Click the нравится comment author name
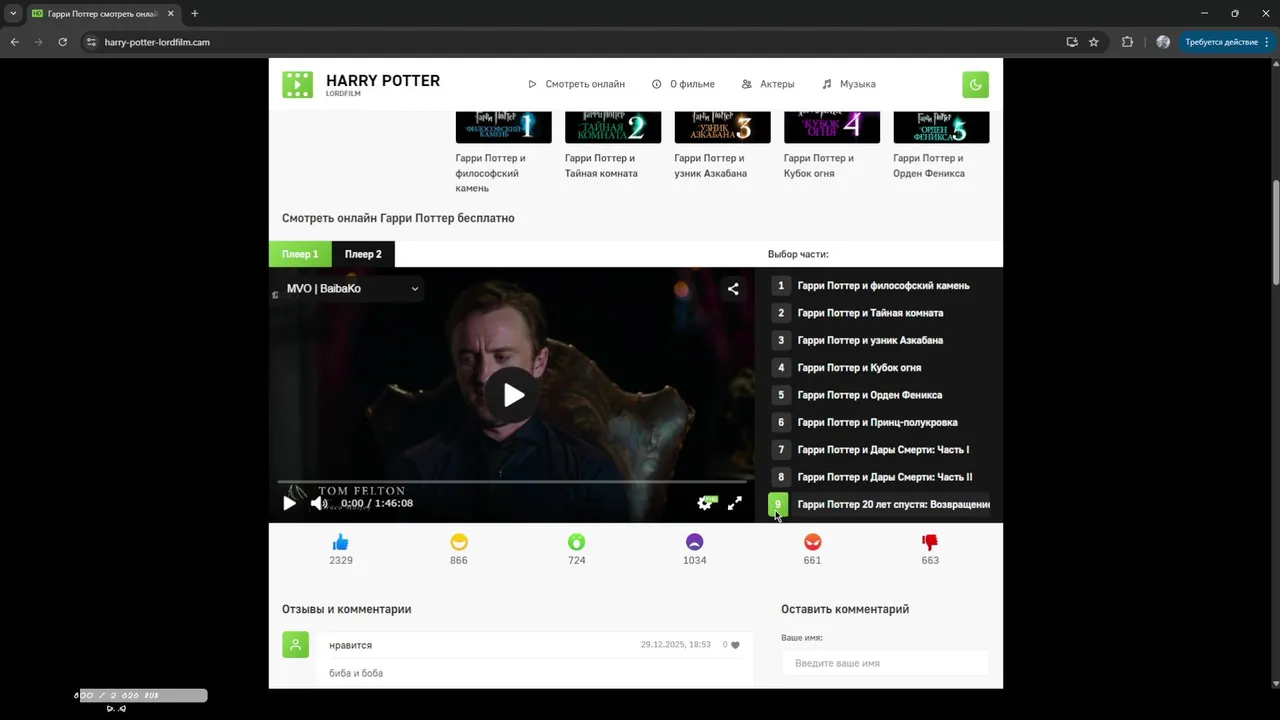This screenshot has height=720, width=1280. (x=351, y=646)
